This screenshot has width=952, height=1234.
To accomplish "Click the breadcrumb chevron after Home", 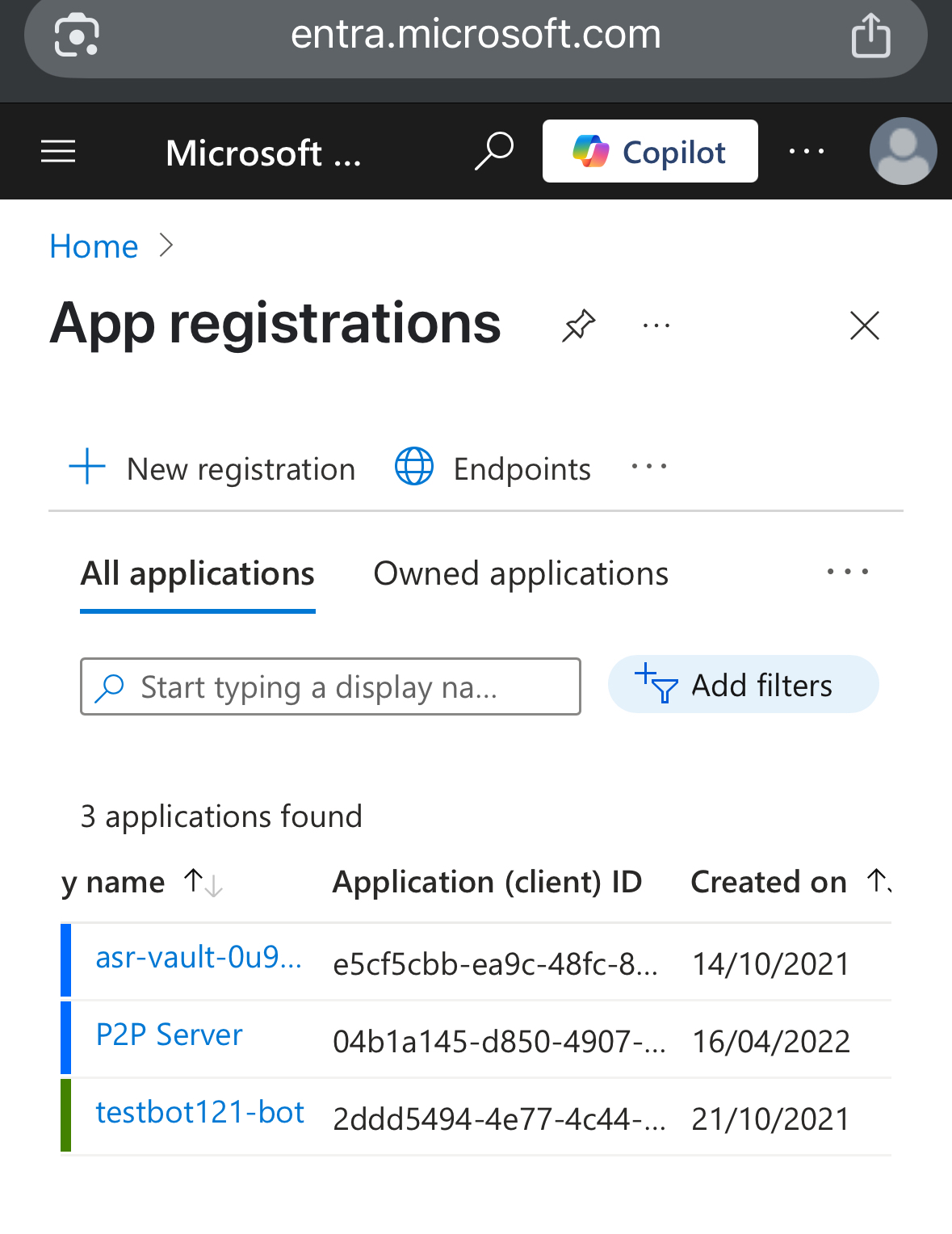I will (166, 245).
